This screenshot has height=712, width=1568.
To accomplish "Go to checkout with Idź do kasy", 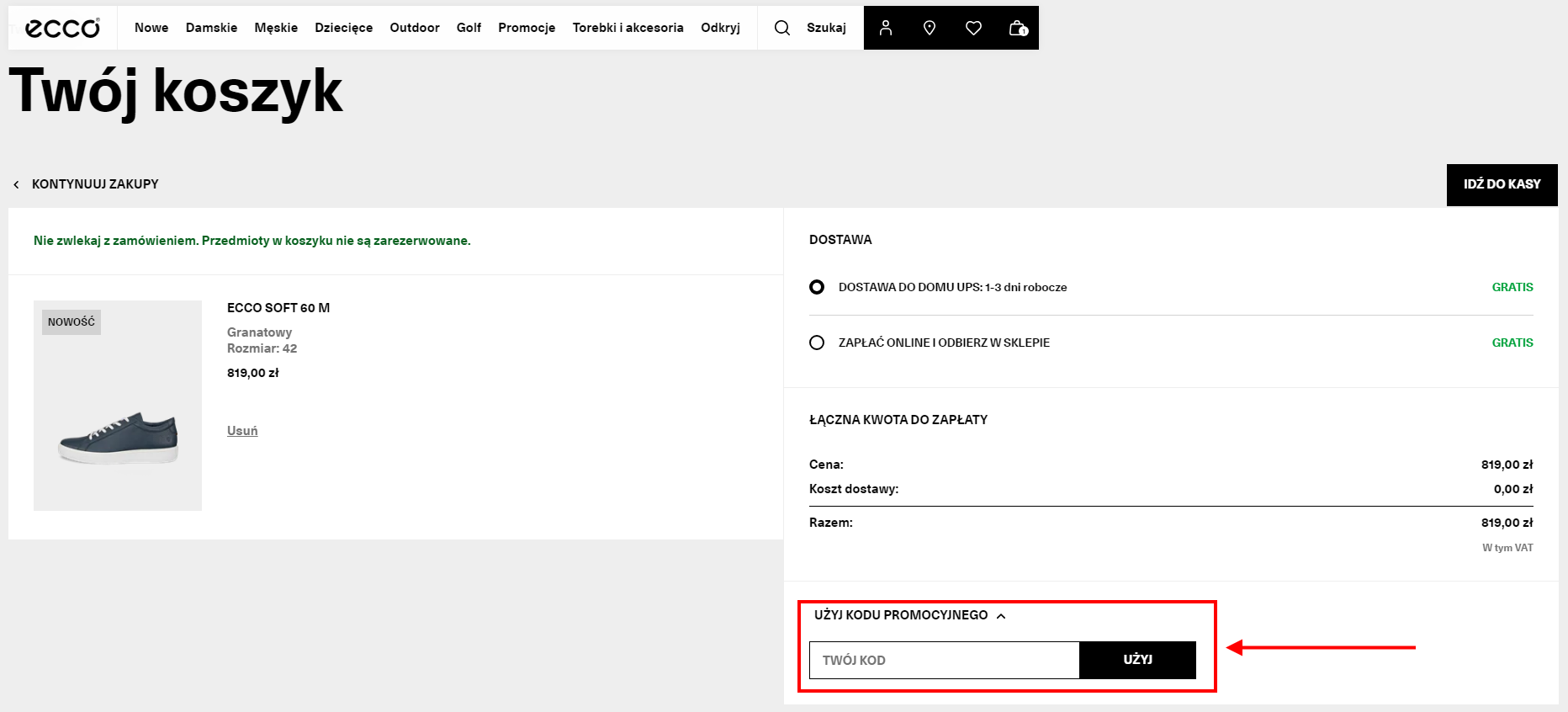I will (1502, 184).
